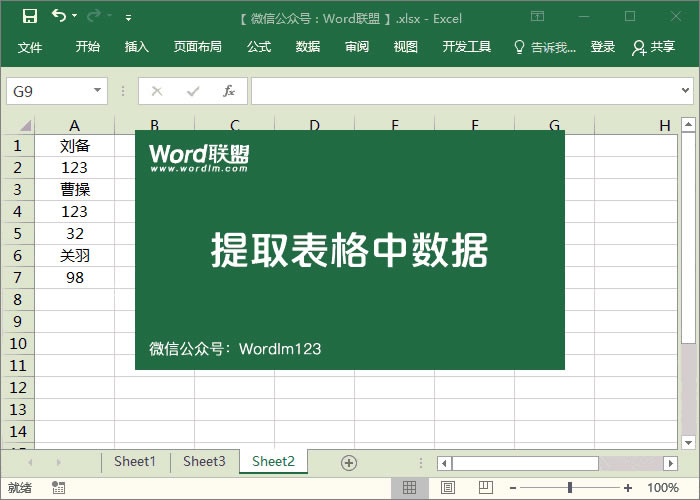Click cell containing 刘备

click(75, 146)
